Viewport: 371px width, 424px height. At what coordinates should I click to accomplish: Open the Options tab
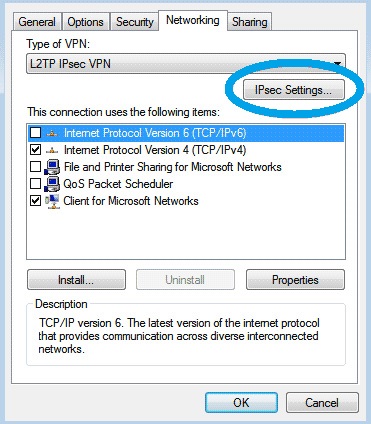86,22
